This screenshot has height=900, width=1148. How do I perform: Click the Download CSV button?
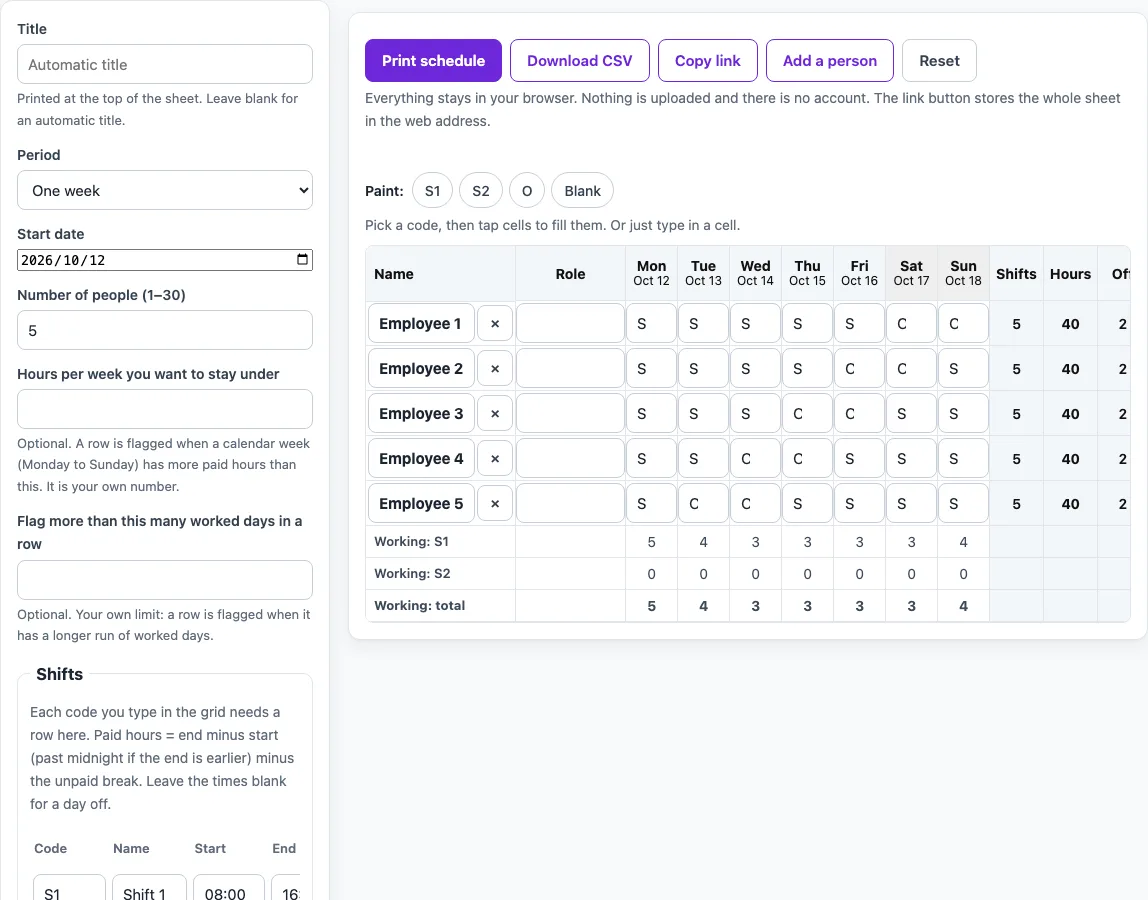point(580,61)
